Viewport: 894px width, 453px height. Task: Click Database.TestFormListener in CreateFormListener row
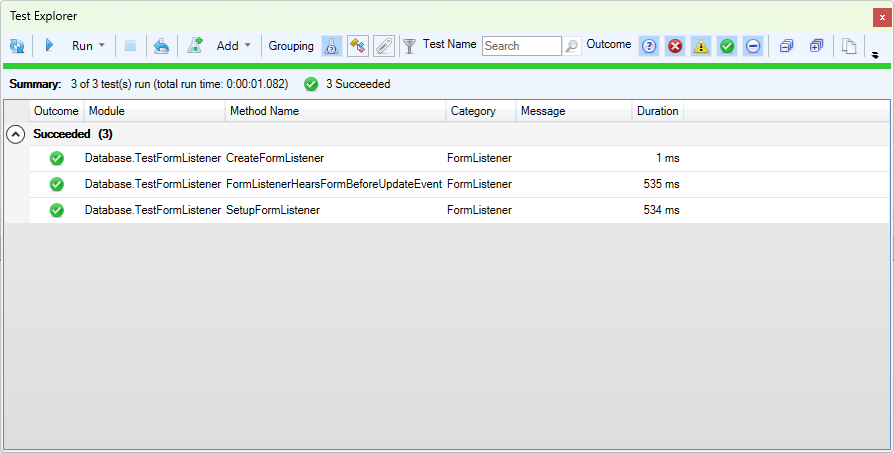click(x=153, y=158)
